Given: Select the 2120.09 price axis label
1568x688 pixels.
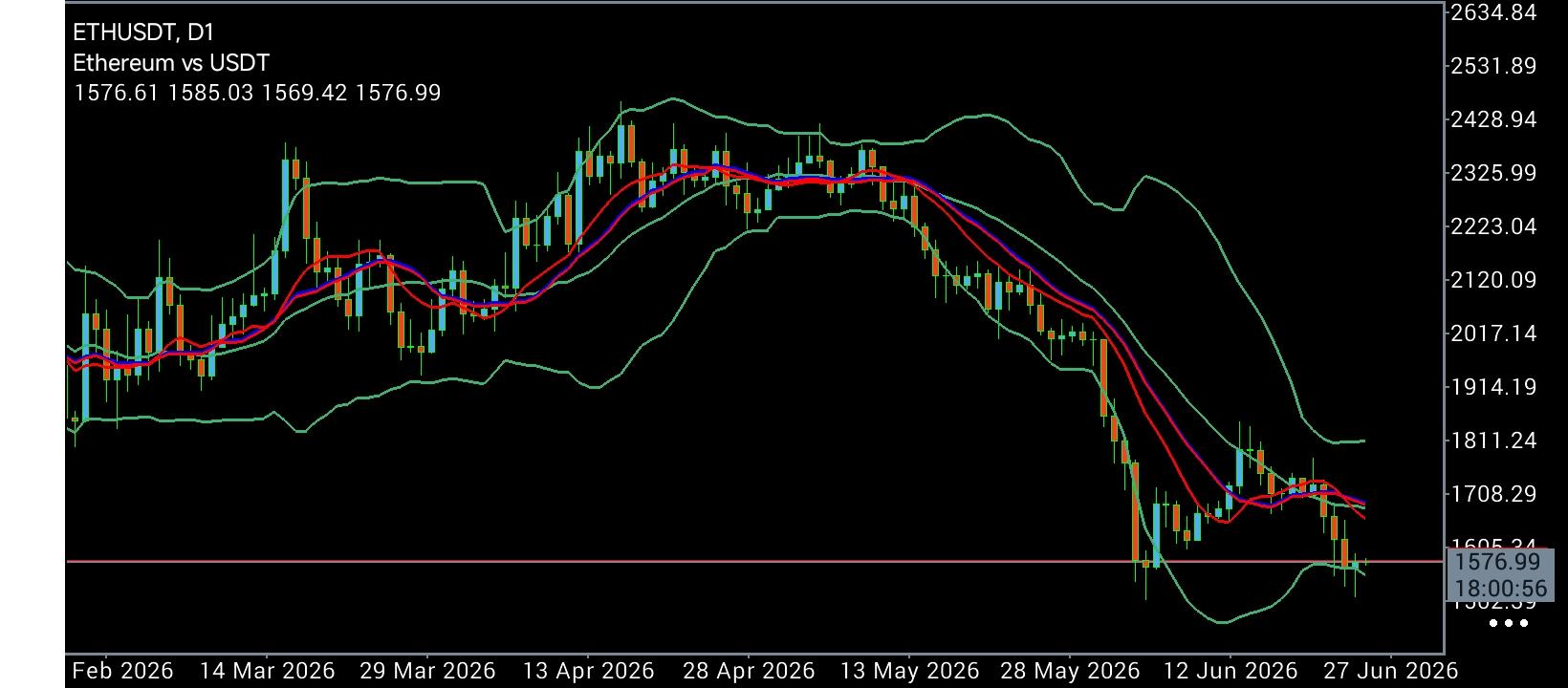Looking at the screenshot, I should click(1493, 280).
